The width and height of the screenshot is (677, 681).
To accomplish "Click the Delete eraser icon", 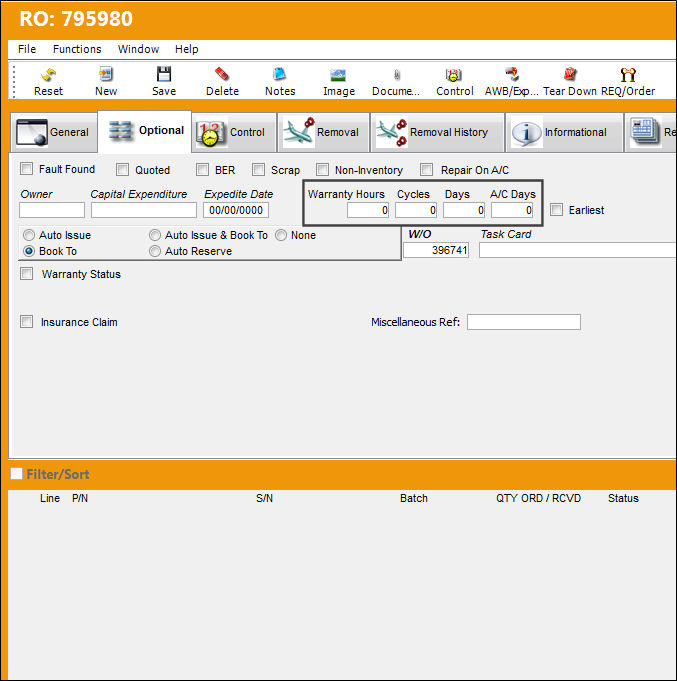I will click(222, 81).
